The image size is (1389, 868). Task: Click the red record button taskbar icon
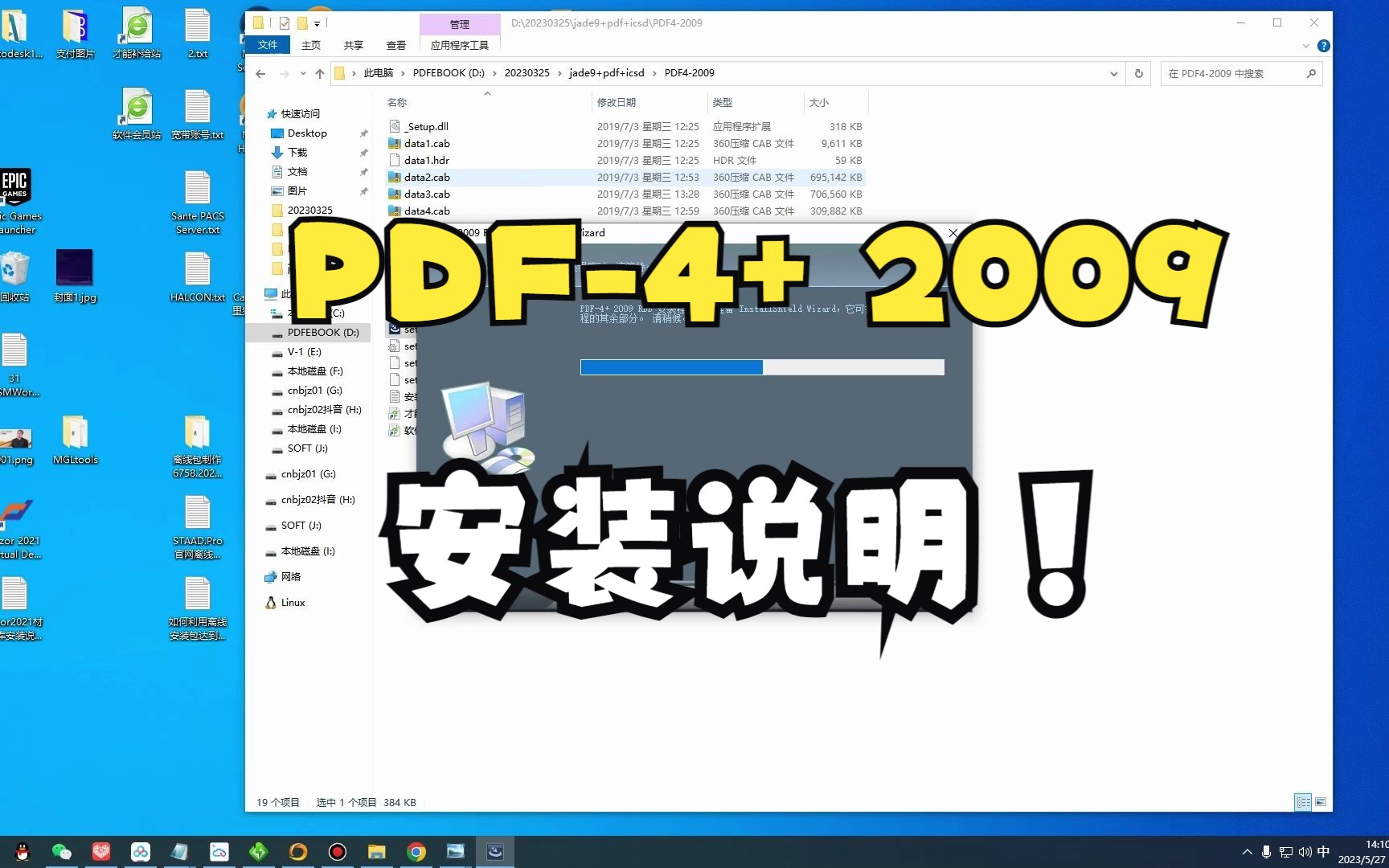(338, 852)
